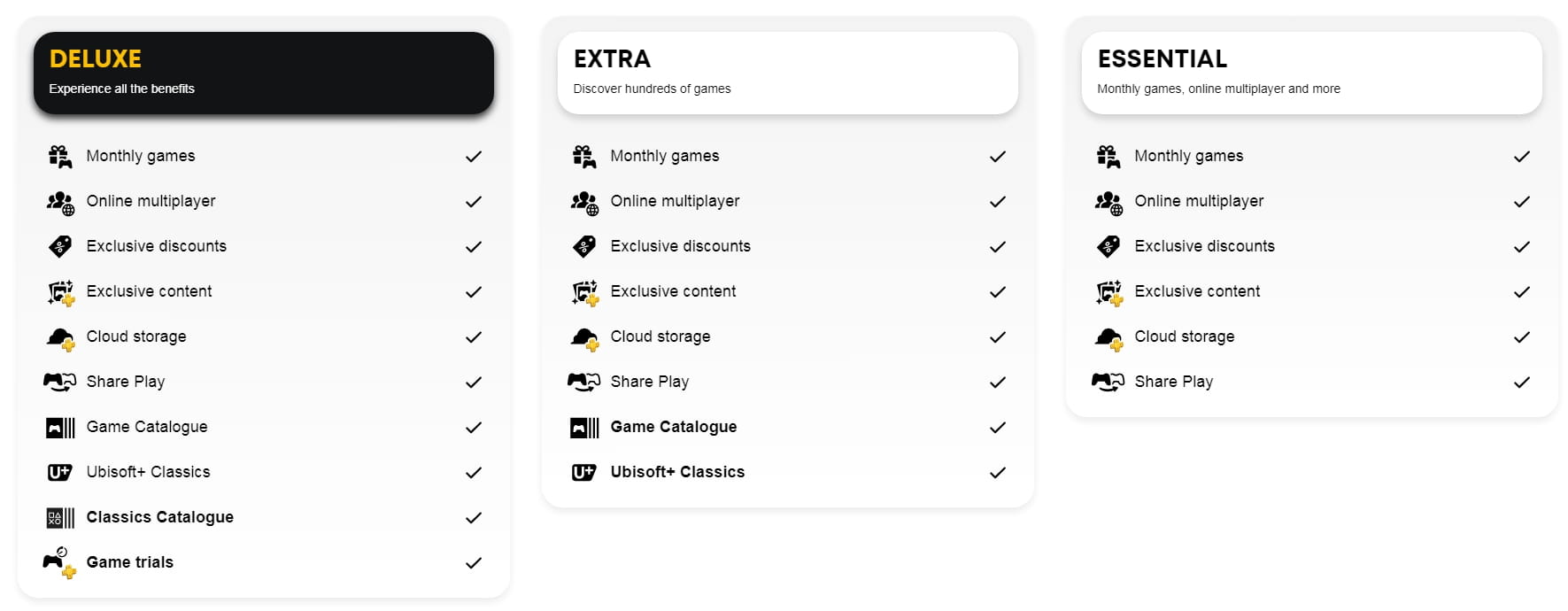This screenshot has width=1568, height=611.
Task: Click the Game Catalogue icon in Extra plan
Action: 584,427
